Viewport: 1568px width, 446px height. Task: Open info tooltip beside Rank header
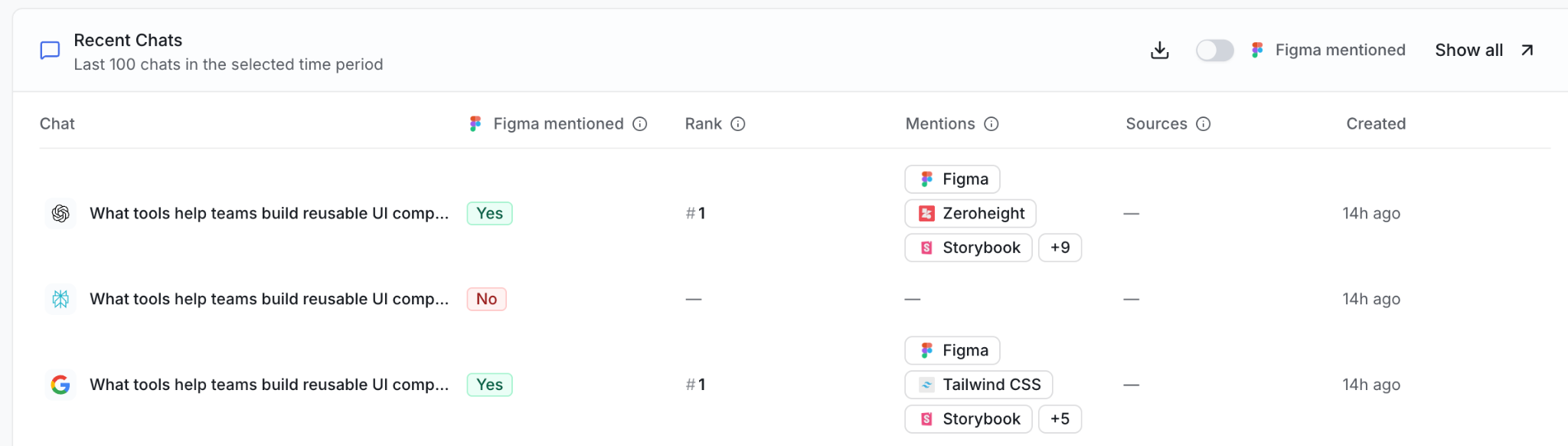tap(738, 124)
